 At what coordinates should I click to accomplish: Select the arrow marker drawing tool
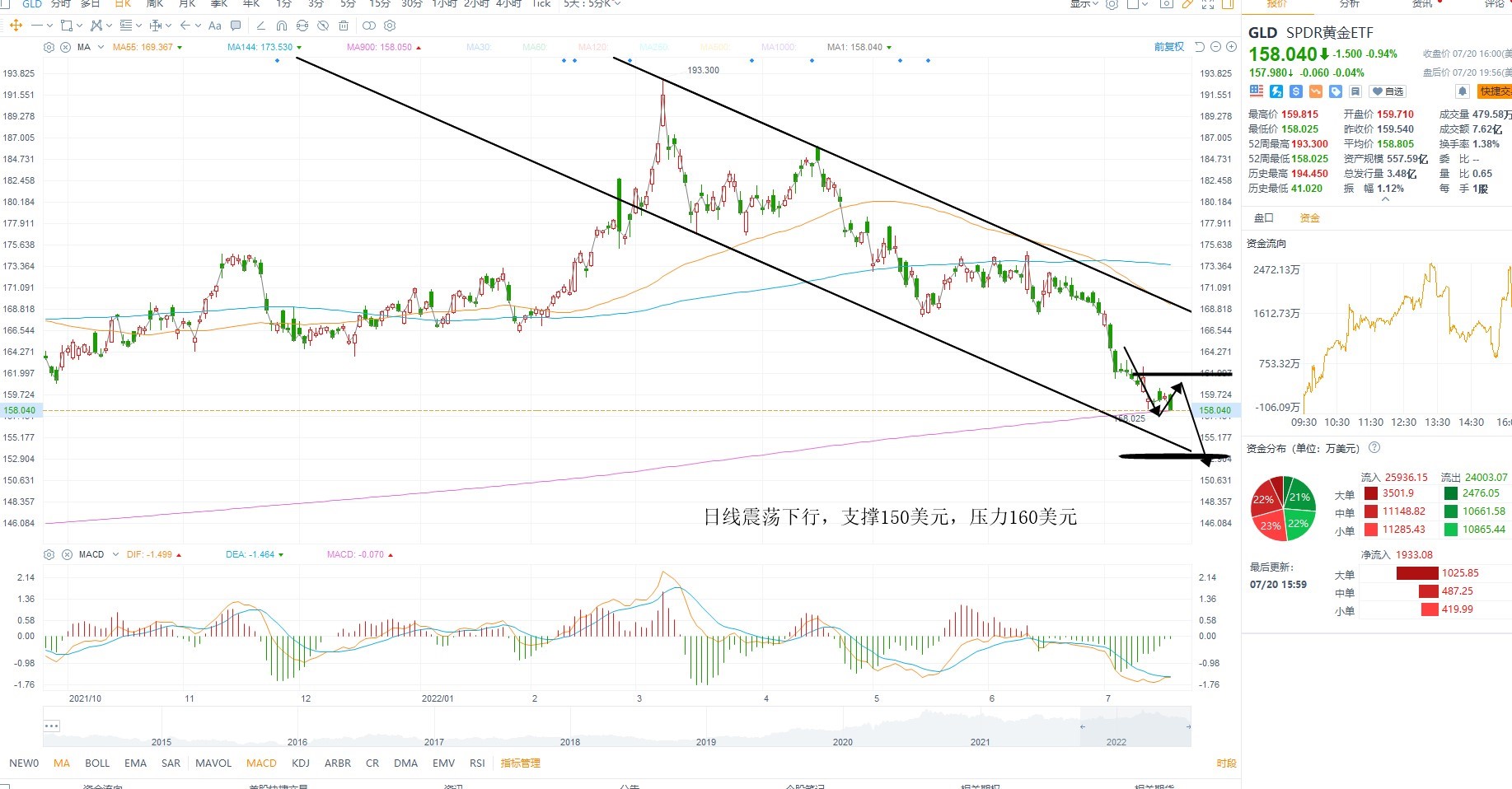point(185,26)
